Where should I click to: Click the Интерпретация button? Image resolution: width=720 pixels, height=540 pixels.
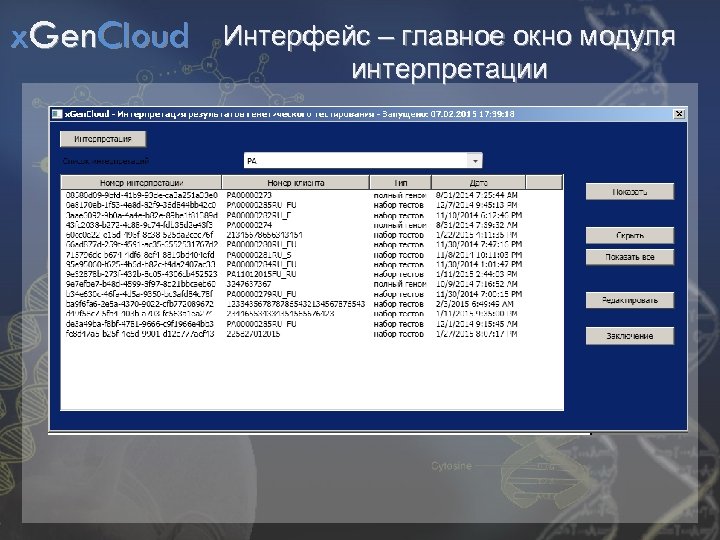coord(103,139)
